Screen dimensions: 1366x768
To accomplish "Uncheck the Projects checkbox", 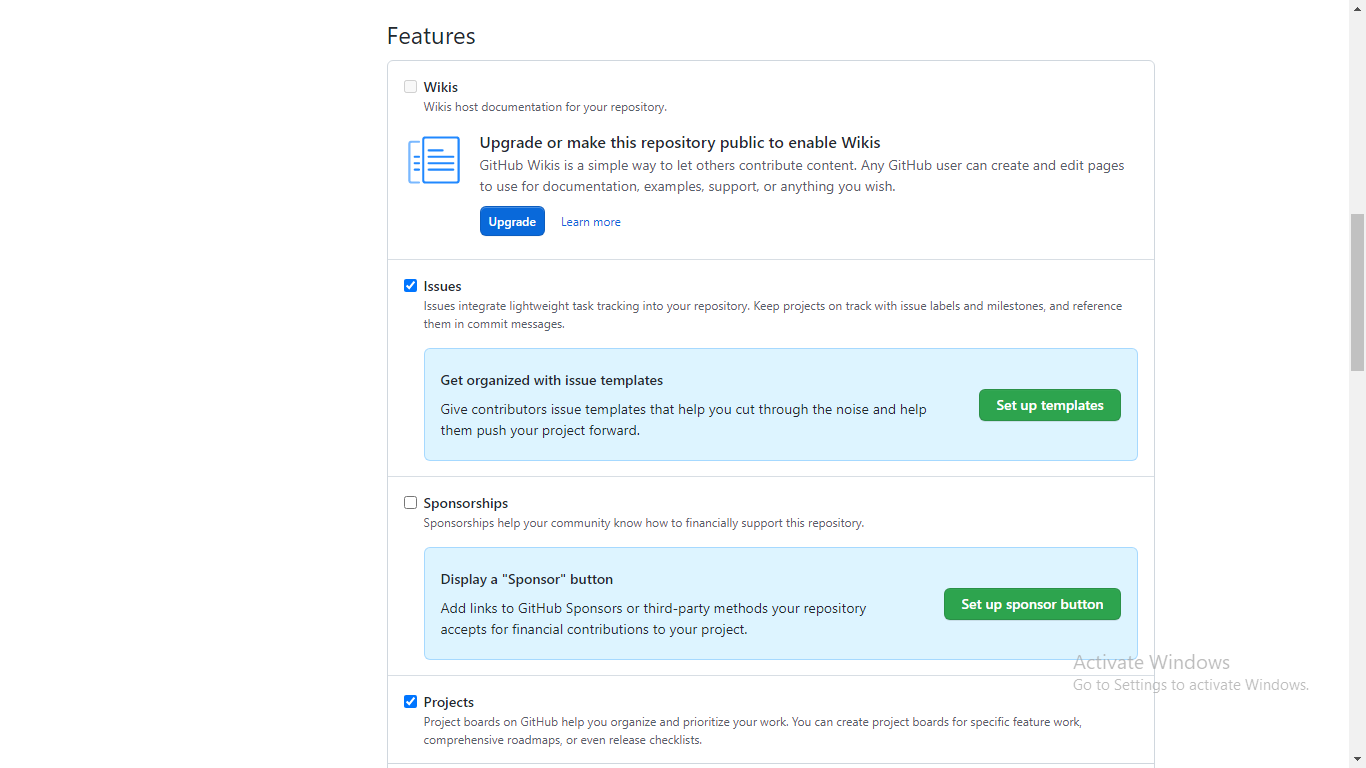I will point(410,702).
